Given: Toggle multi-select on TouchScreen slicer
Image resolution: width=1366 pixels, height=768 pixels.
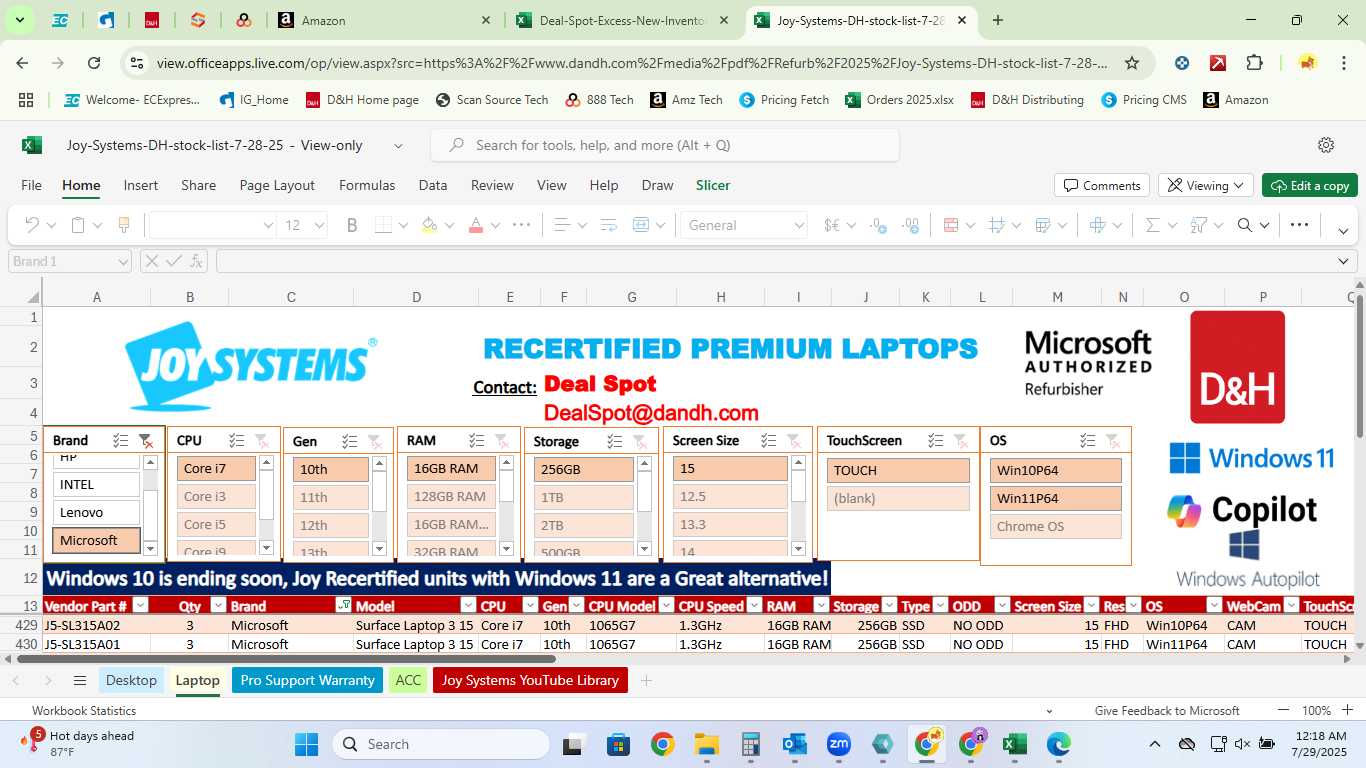Looking at the screenshot, I should coord(936,440).
